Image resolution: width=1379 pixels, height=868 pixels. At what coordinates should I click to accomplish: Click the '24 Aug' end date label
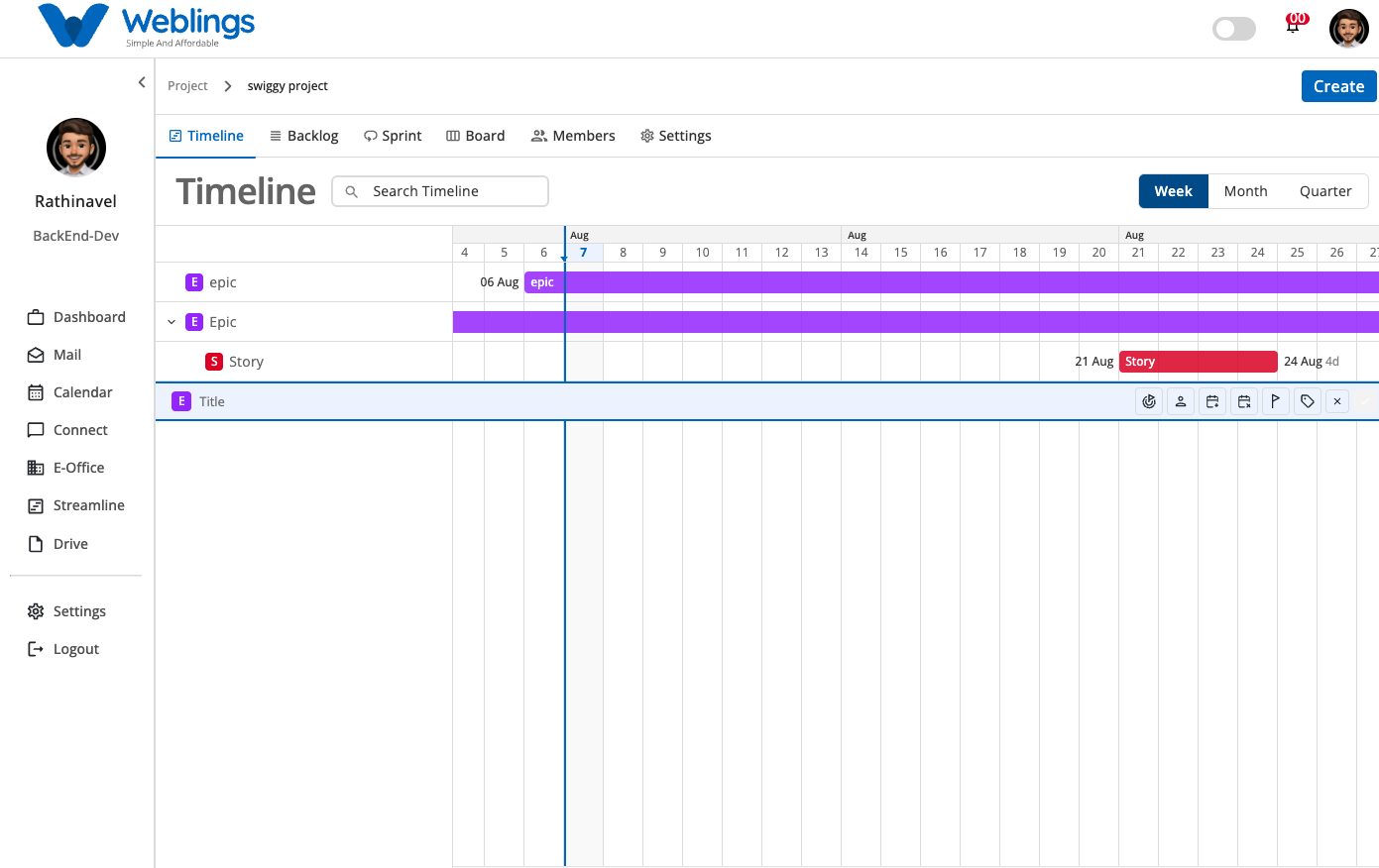click(x=1303, y=362)
